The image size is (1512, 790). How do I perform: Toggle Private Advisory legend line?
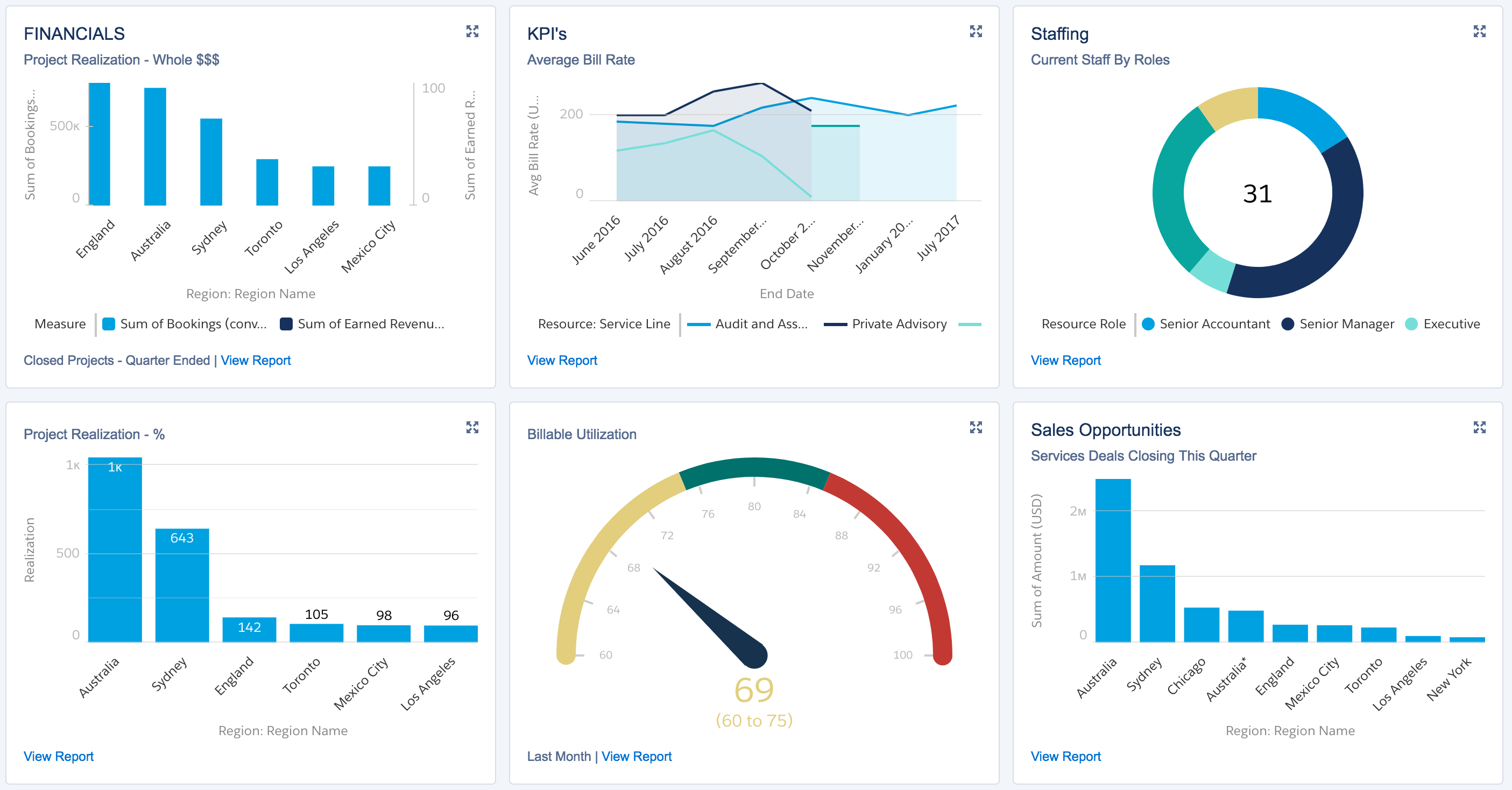[885, 324]
